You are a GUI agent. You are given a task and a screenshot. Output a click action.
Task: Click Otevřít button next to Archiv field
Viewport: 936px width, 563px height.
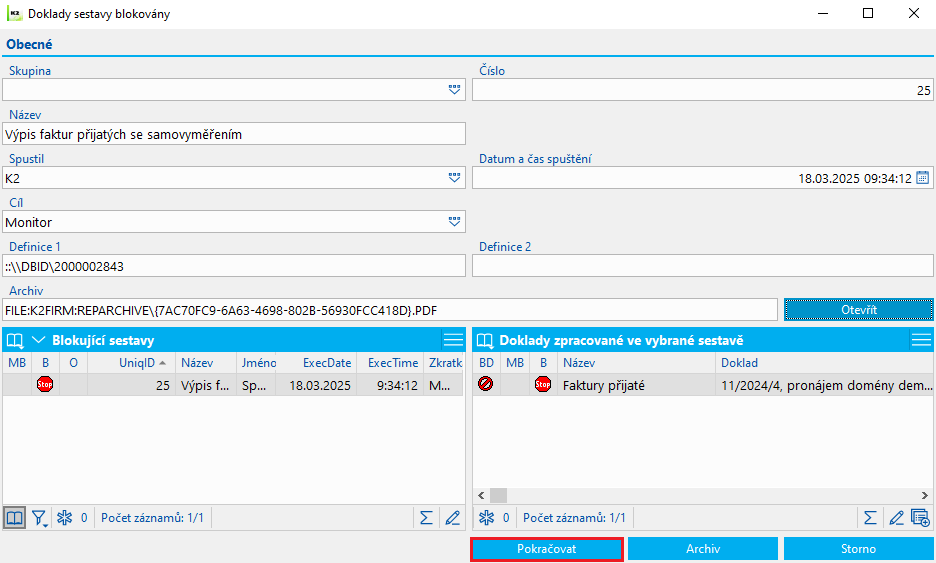[x=858, y=310]
